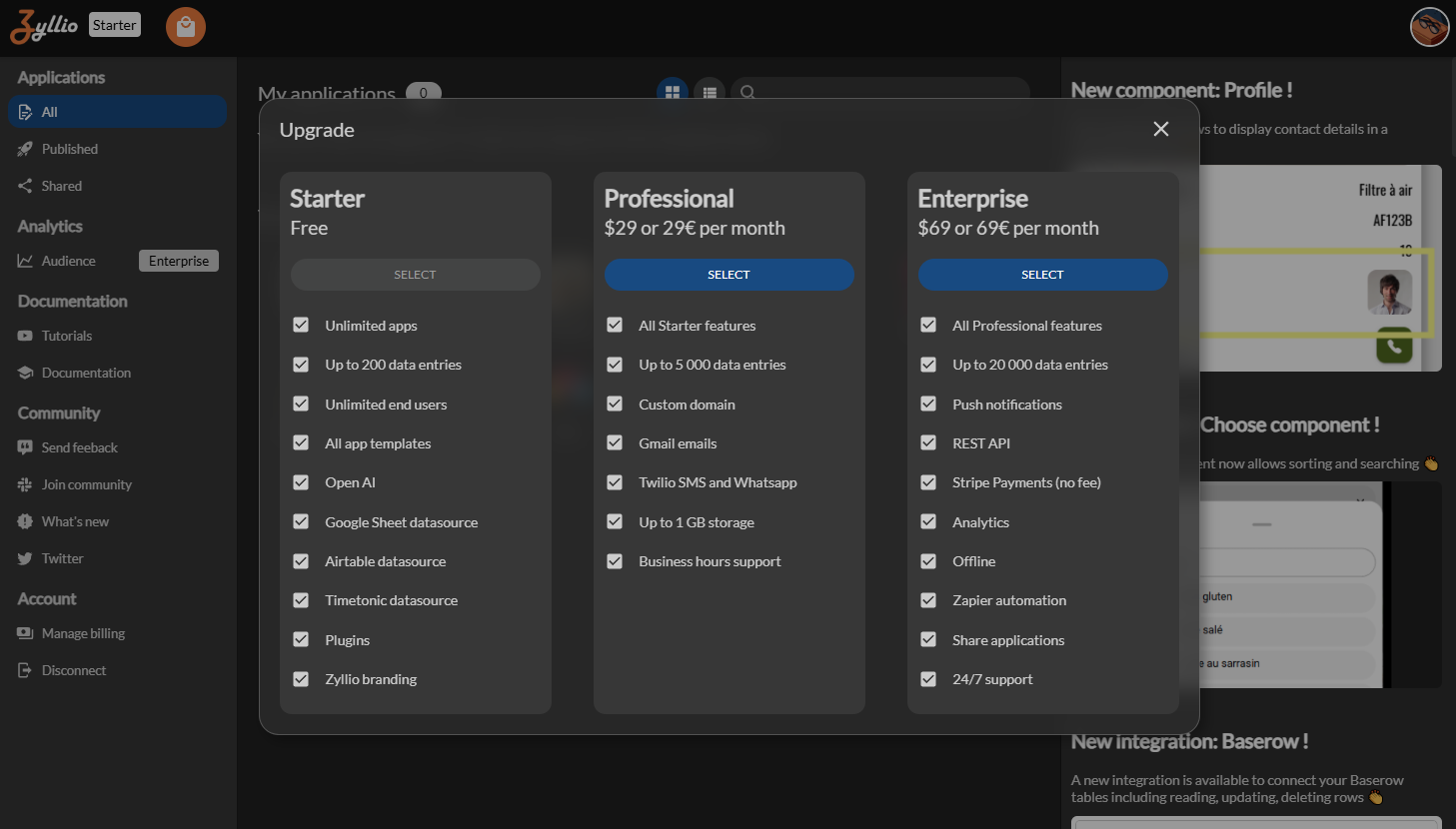Toggle the Unlimited apps checkbox
Image resolution: width=1456 pixels, height=829 pixels.
click(301, 326)
